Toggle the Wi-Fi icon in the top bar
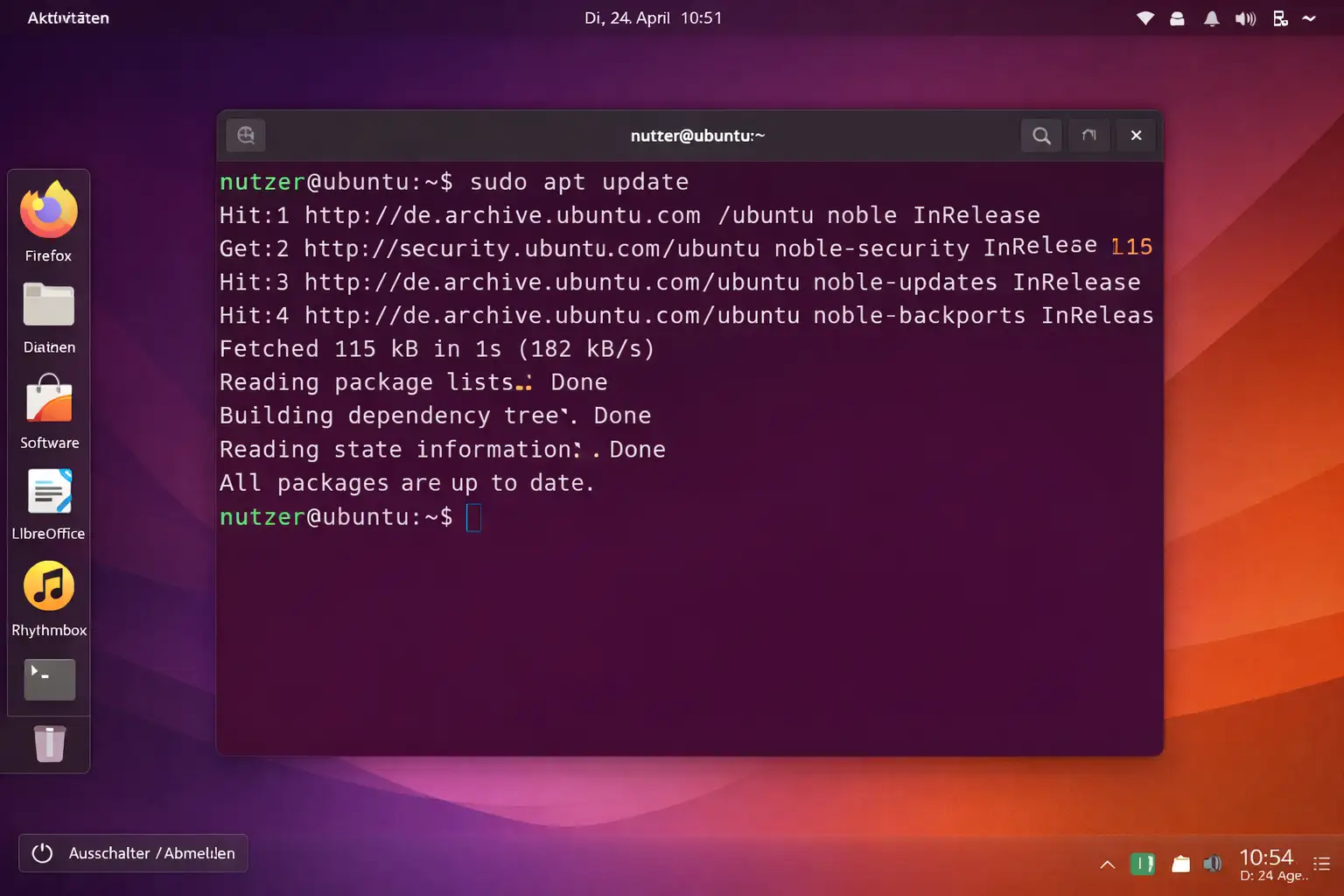1344x896 pixels. (1144, 17)
